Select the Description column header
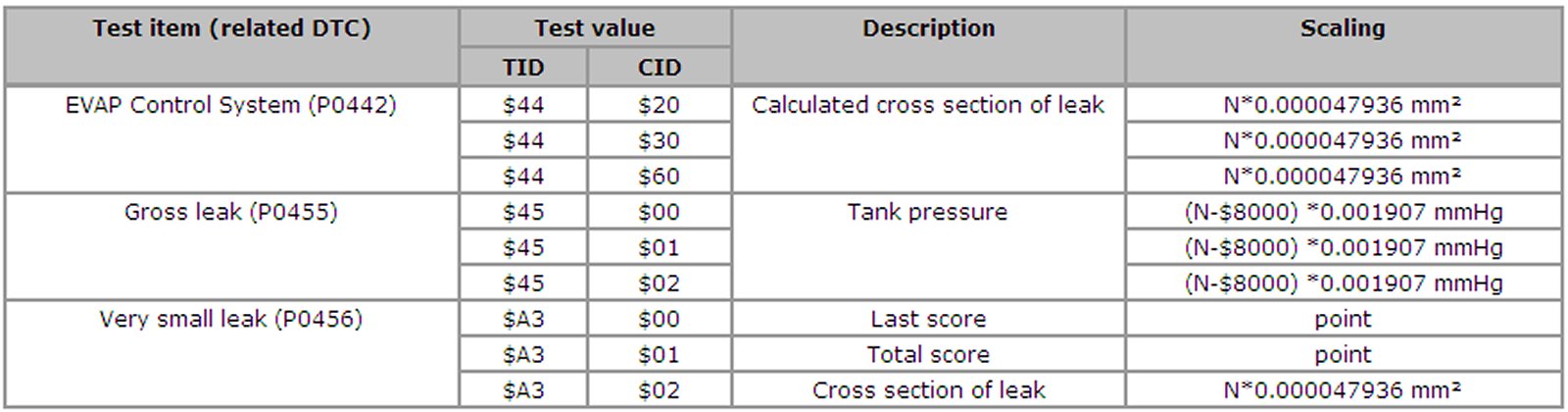Image resolution: width=1568 pixels, height=412 pixels. pos(928,28)
